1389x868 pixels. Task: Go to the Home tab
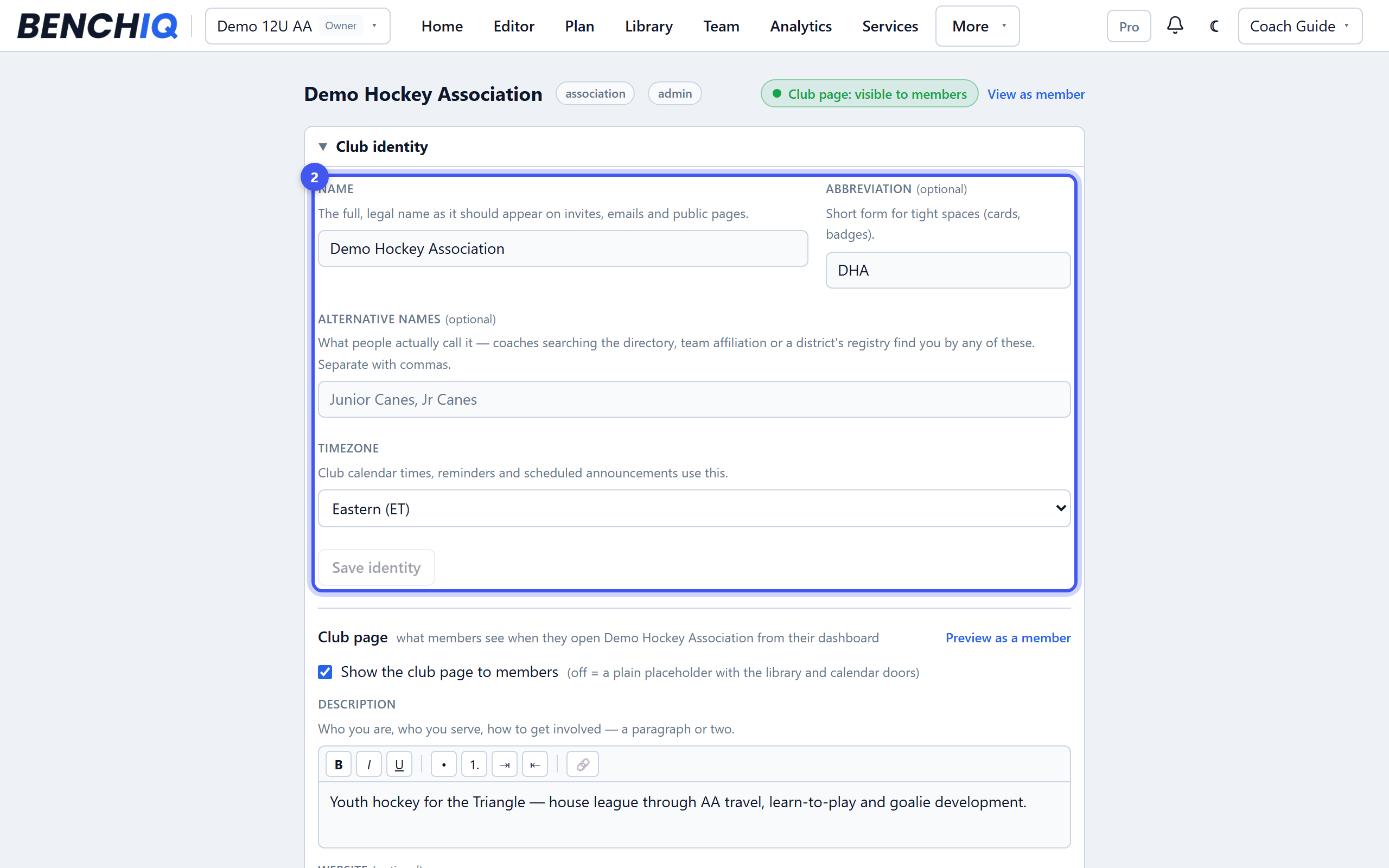pyautogui.click(x=442, y=26)
